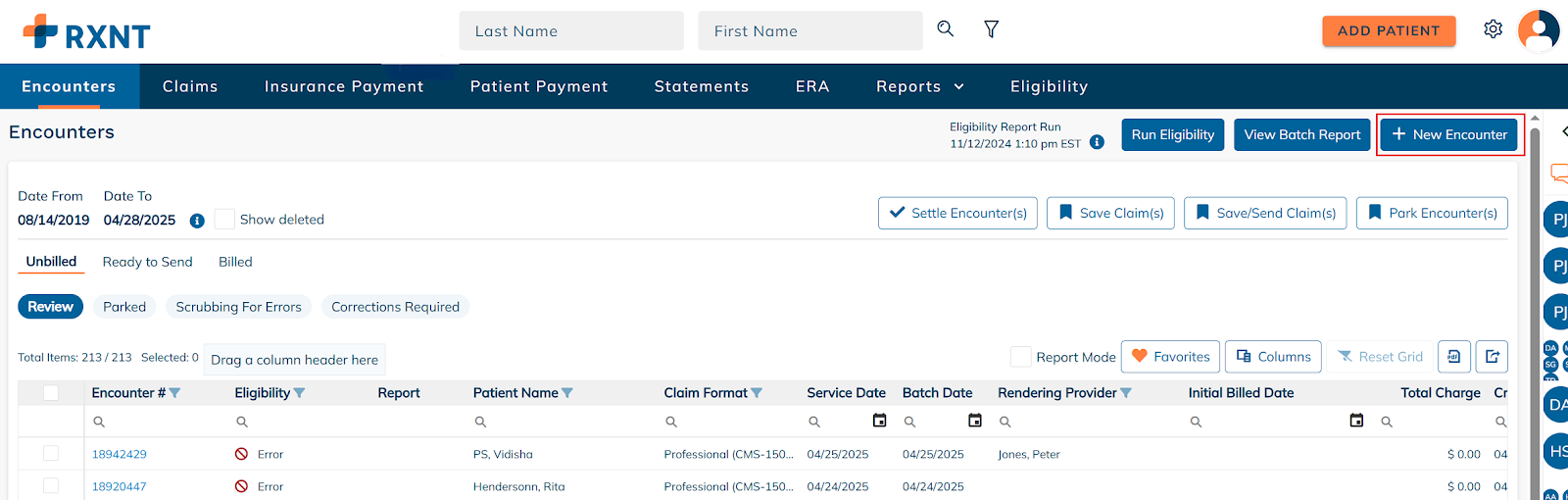Click the export grid icon

coord(1492,357)
